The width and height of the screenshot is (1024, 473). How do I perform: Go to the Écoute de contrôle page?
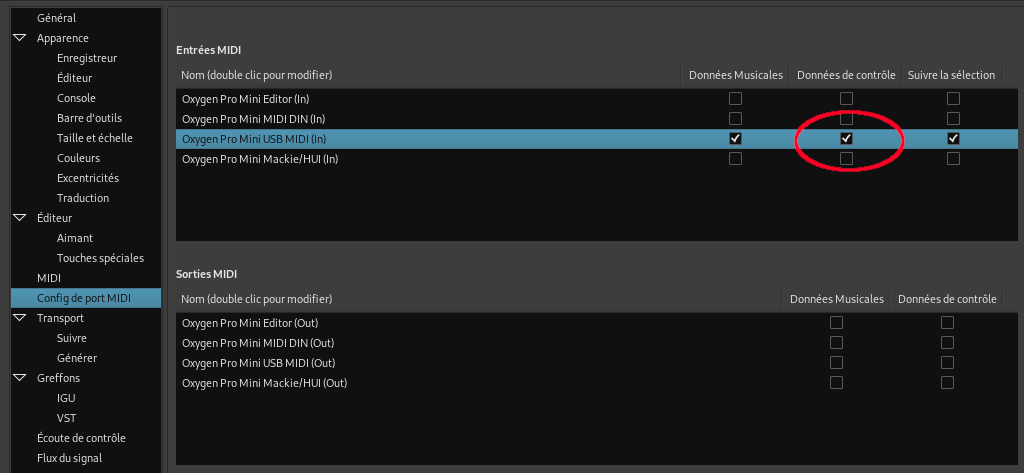click(x=81, y=438)
